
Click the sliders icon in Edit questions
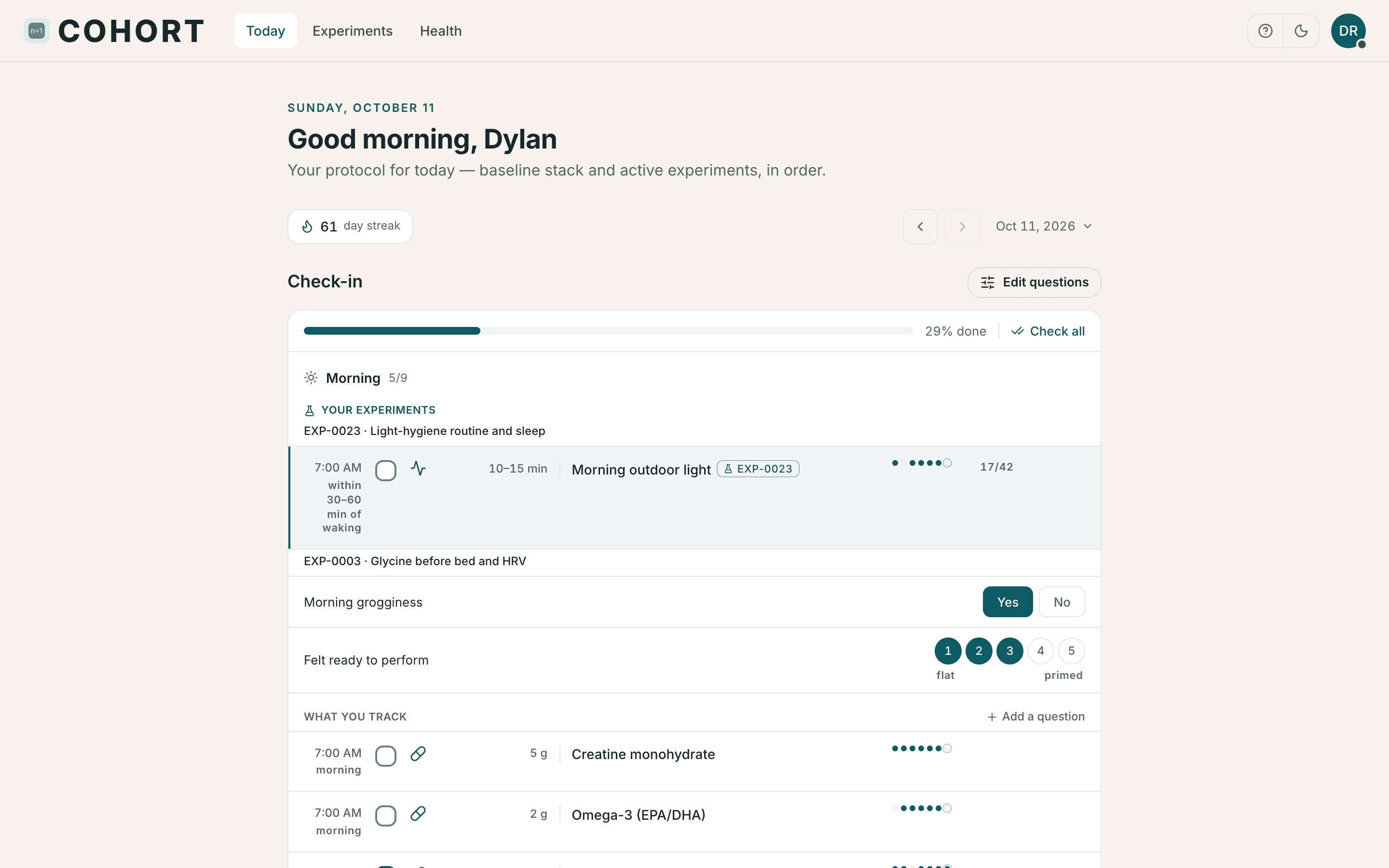[987, 283]
